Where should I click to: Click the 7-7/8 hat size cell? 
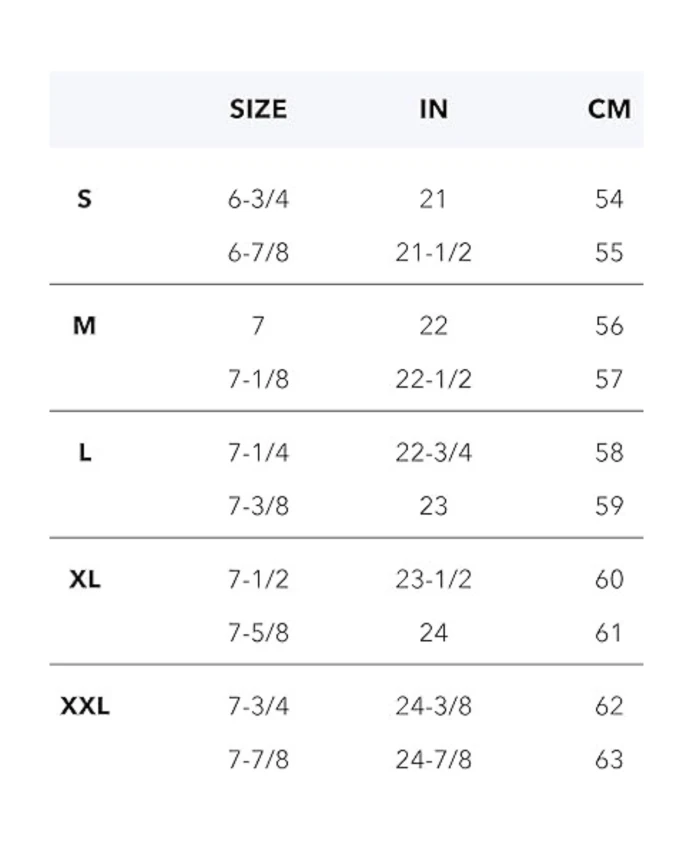point(258,760)
